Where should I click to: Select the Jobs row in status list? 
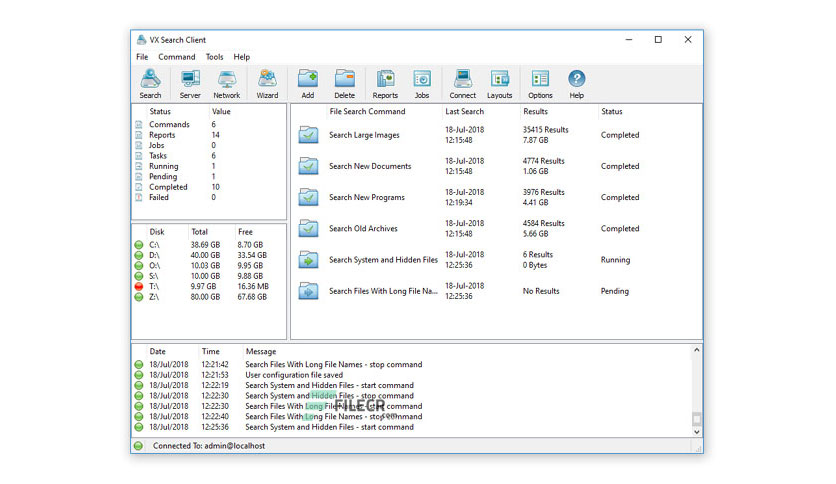tap(209, 146)
